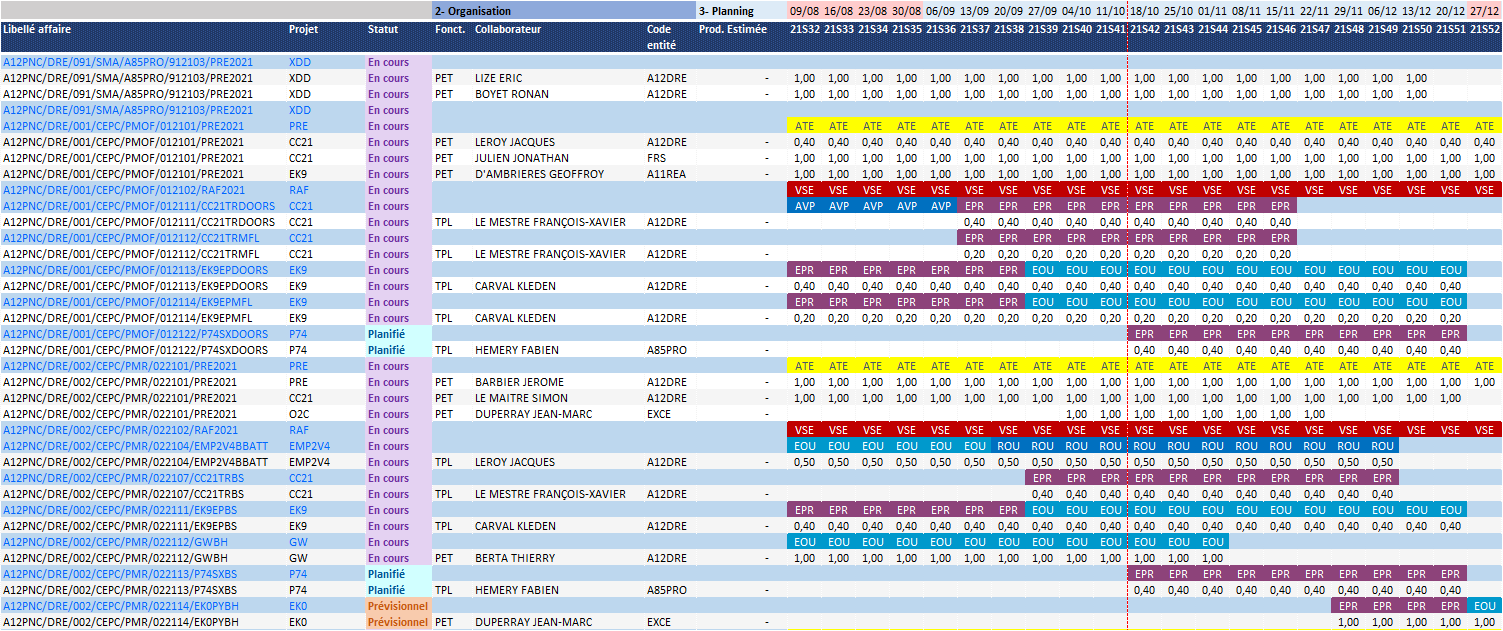This screenshot has height=631, width=1503.
Task: Select the 29/11 date header
Action: pyautogui.click(x=1349, y=11)
